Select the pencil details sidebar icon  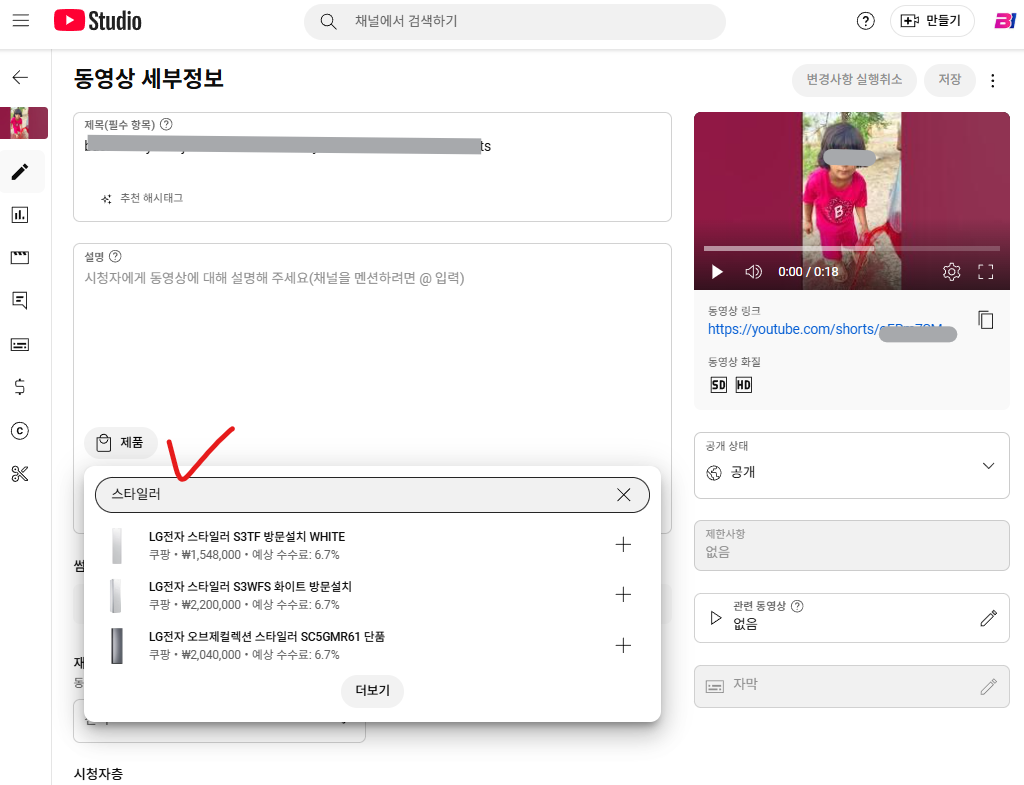pyautogui.click(x=20, y=172)
